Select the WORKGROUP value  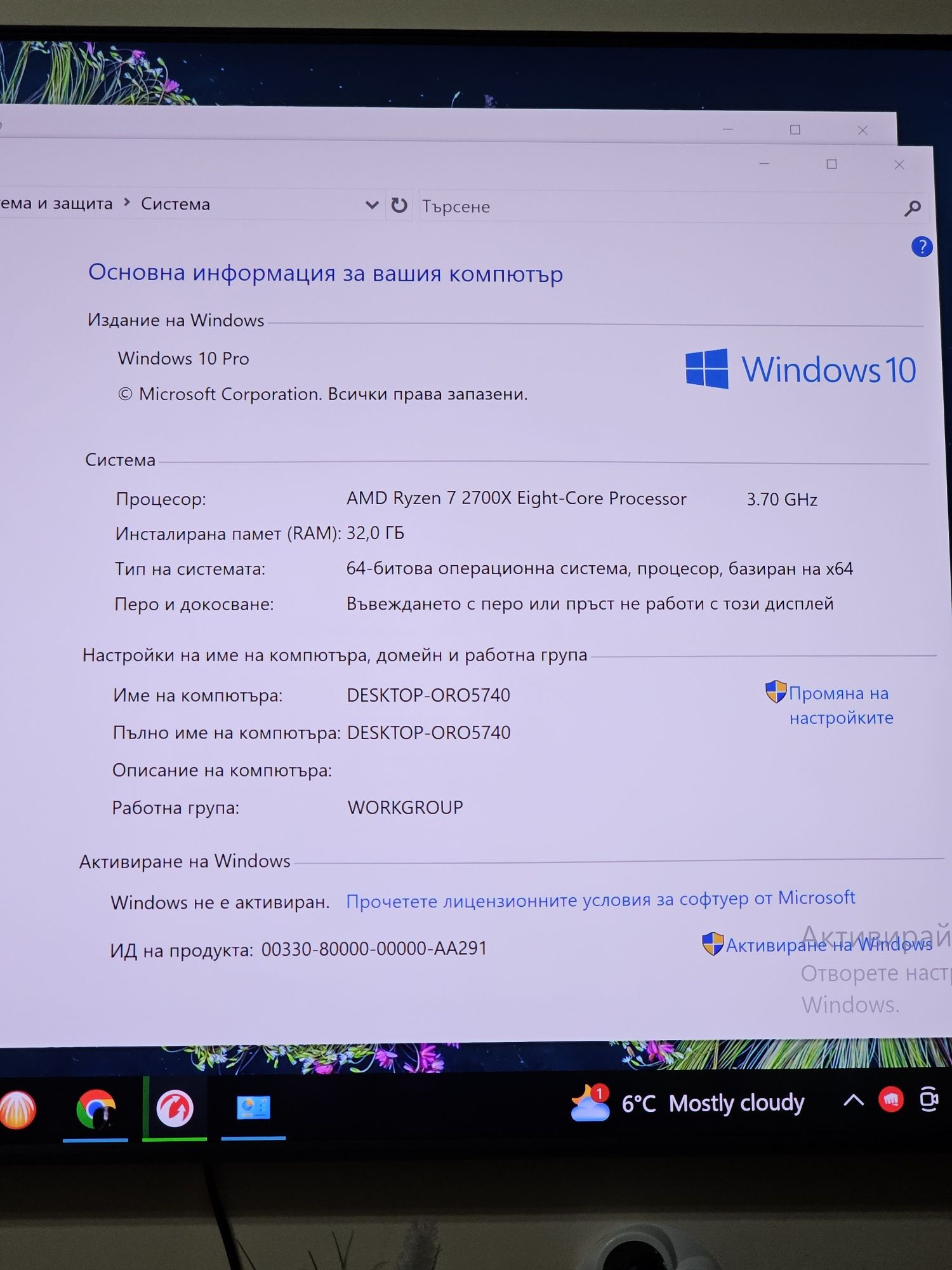pos(405,808)
